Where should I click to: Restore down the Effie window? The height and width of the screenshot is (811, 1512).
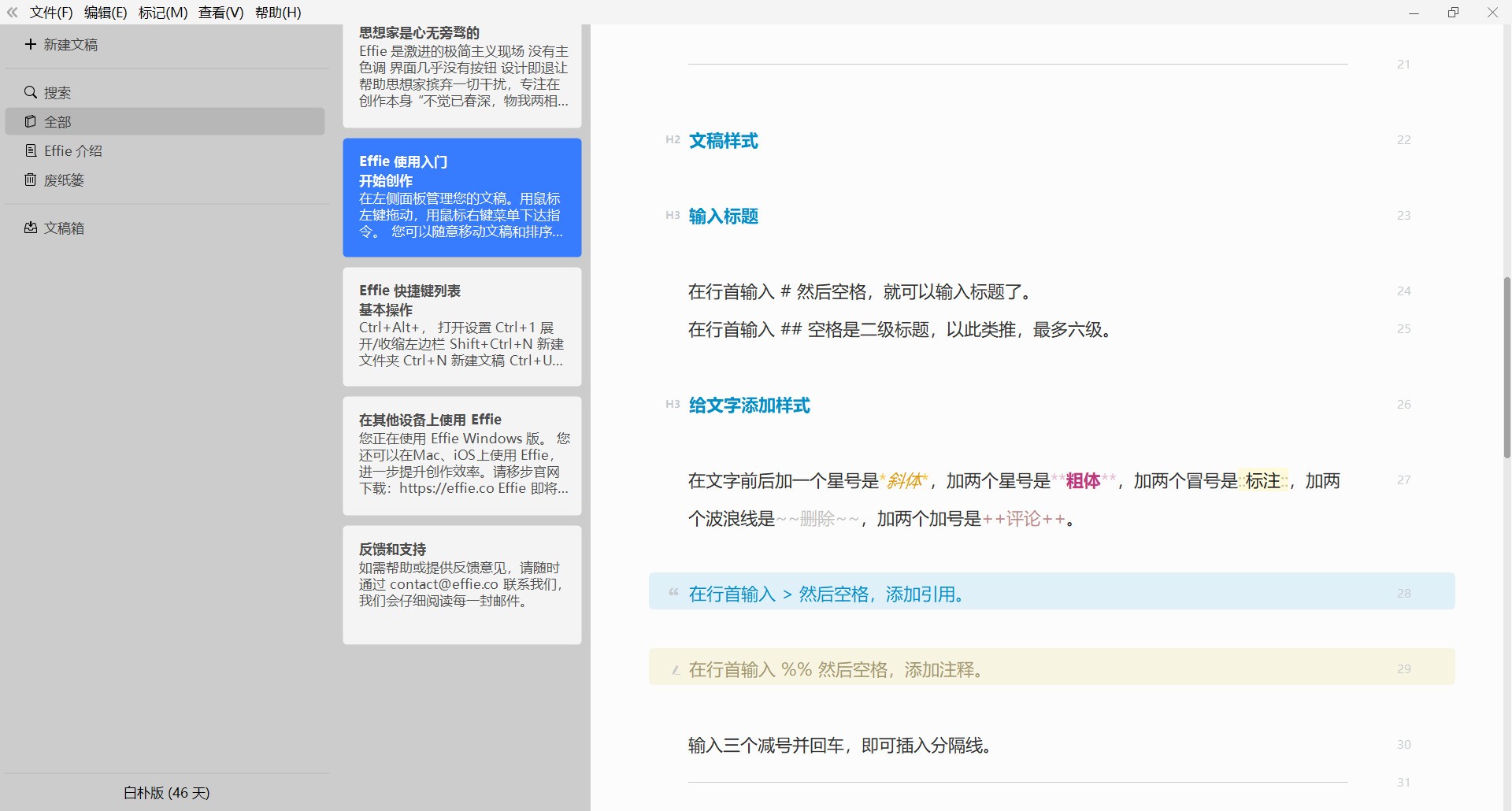[x=1453, y=13]
